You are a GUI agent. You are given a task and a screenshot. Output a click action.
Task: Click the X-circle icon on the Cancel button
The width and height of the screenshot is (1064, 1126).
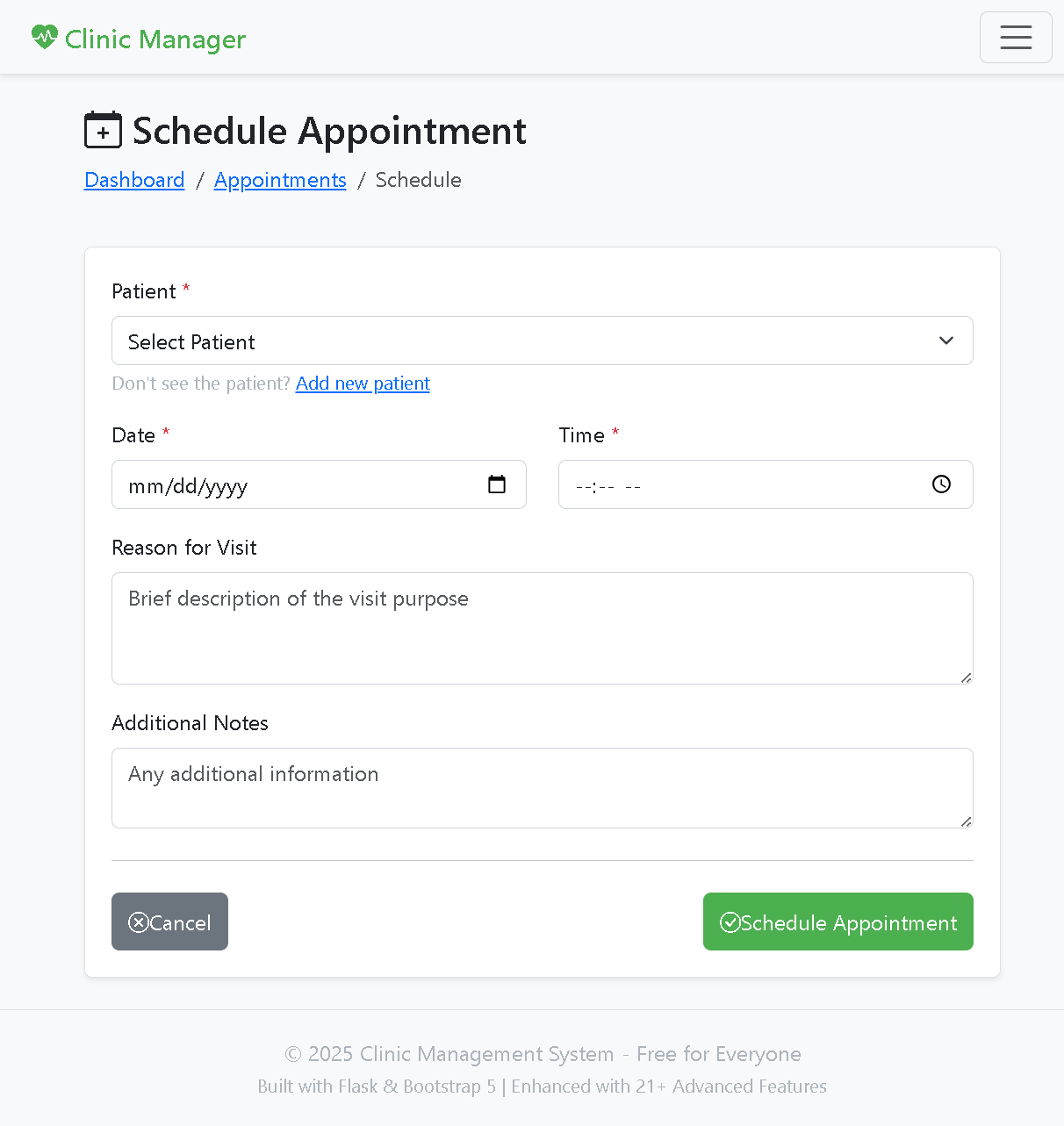139,922
